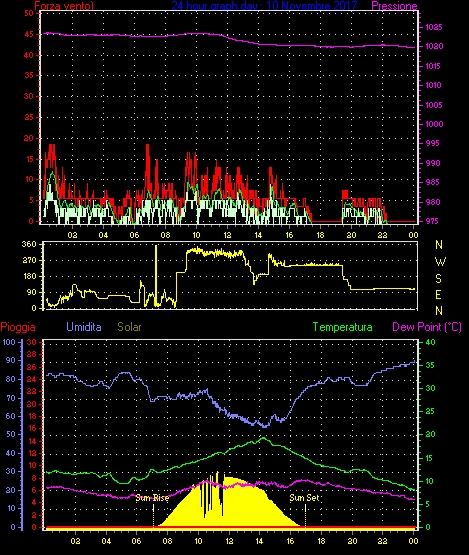
Task: Click the 100 humidity scale value
Action: click(x=9, y=342)
